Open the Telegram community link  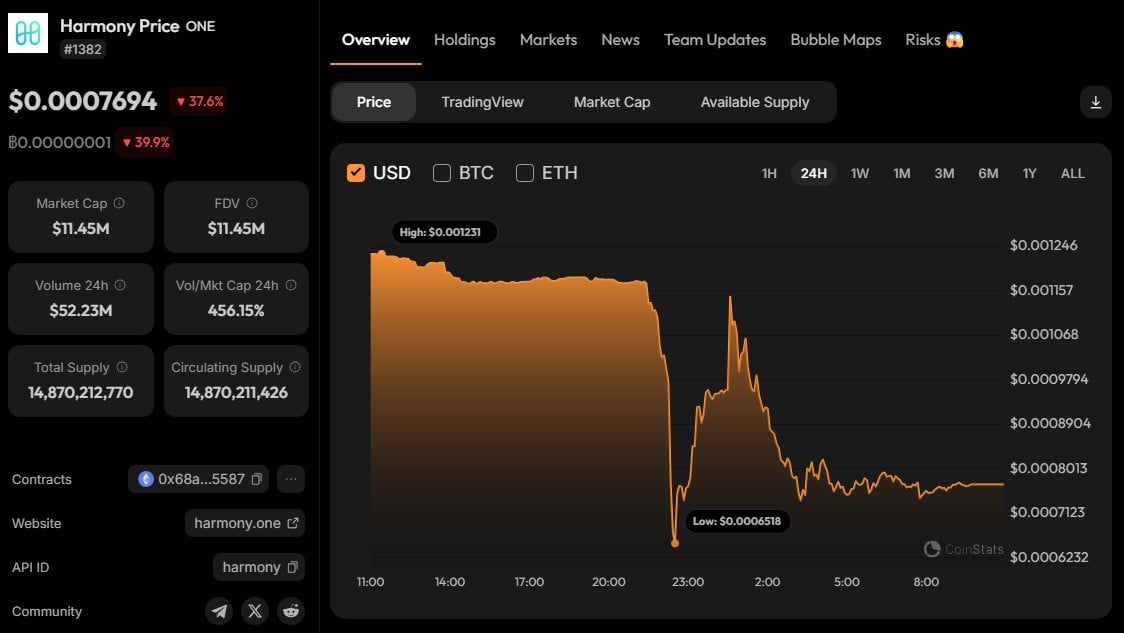pyautogui.click(x=219, y=611)
